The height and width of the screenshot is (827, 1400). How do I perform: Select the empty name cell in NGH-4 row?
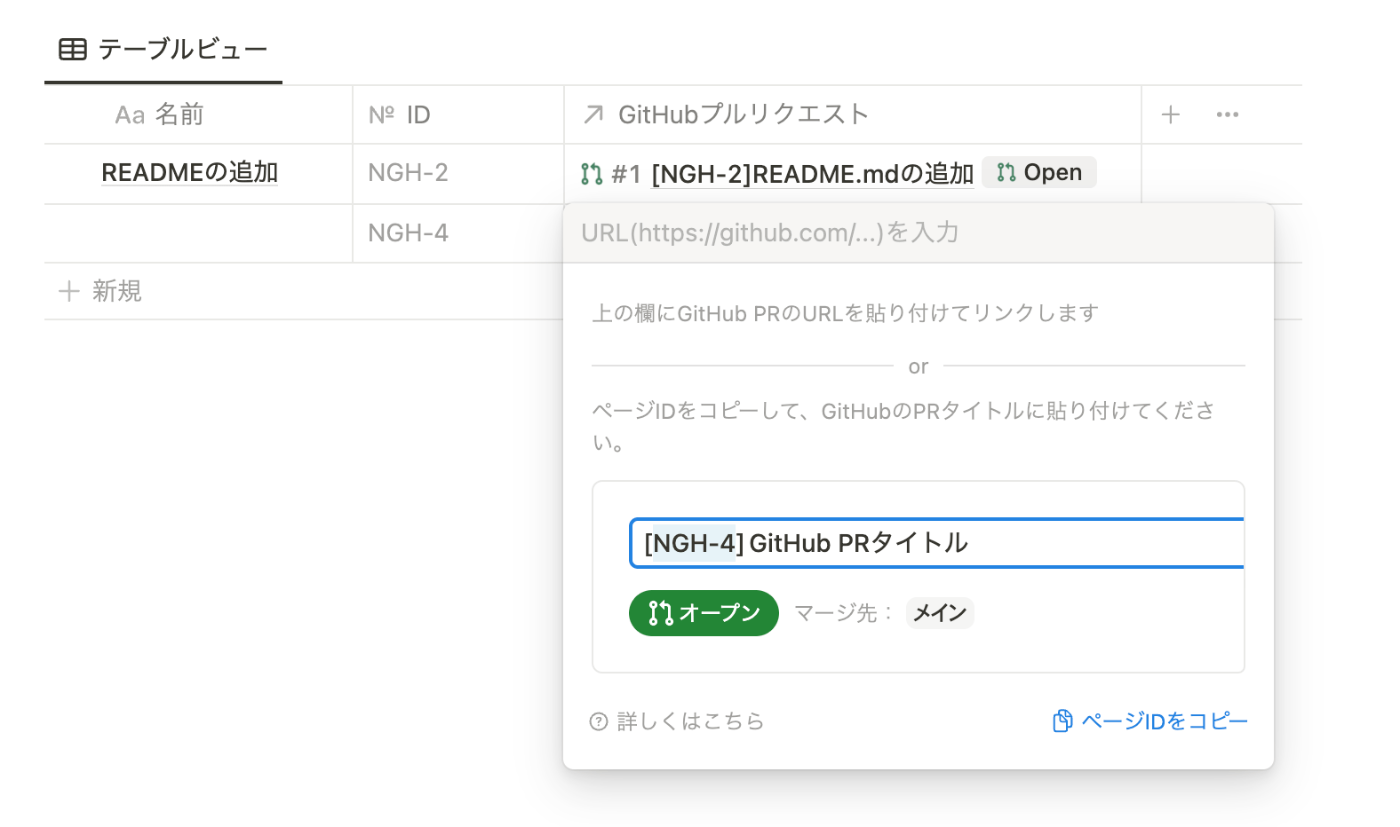click(198, 233)
